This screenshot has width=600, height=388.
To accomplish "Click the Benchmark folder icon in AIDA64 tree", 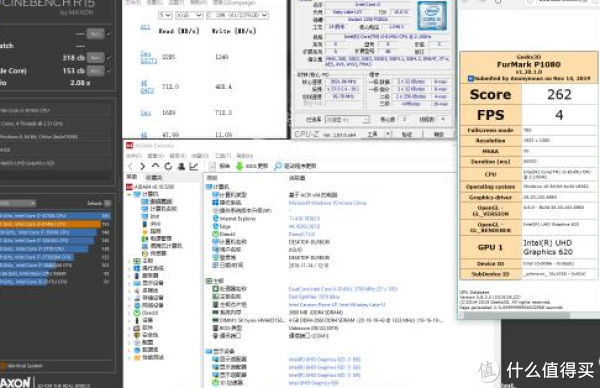I will (x=137, y=357).
